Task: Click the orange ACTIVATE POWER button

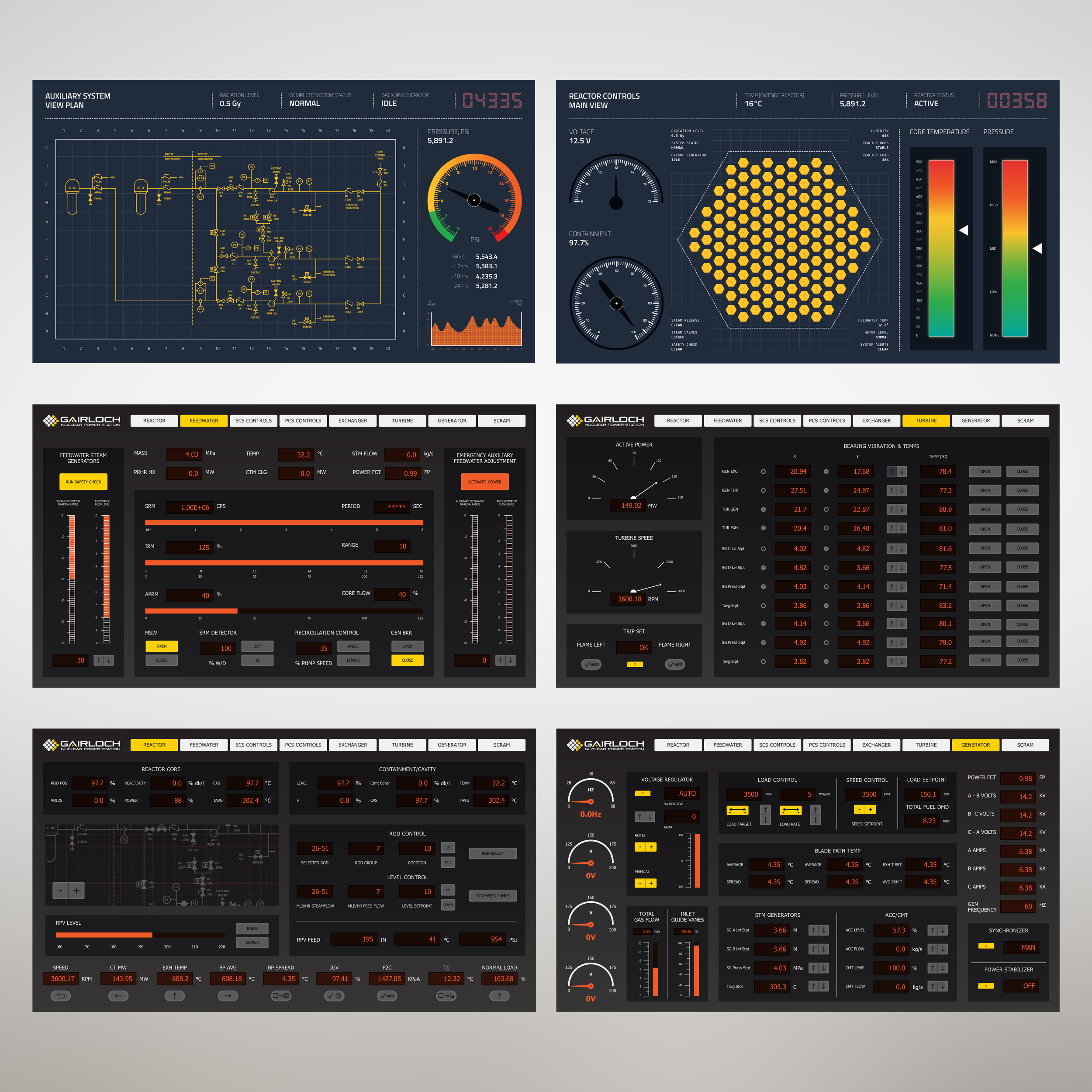Action: (484, 482)
